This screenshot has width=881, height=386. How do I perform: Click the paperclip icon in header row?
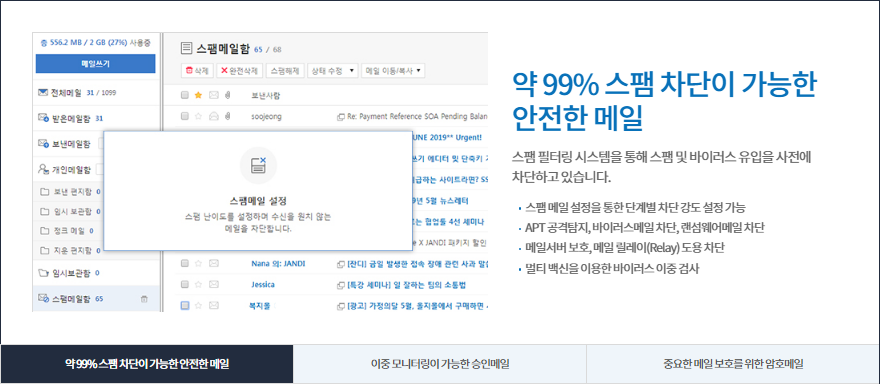tap(228, 96)
